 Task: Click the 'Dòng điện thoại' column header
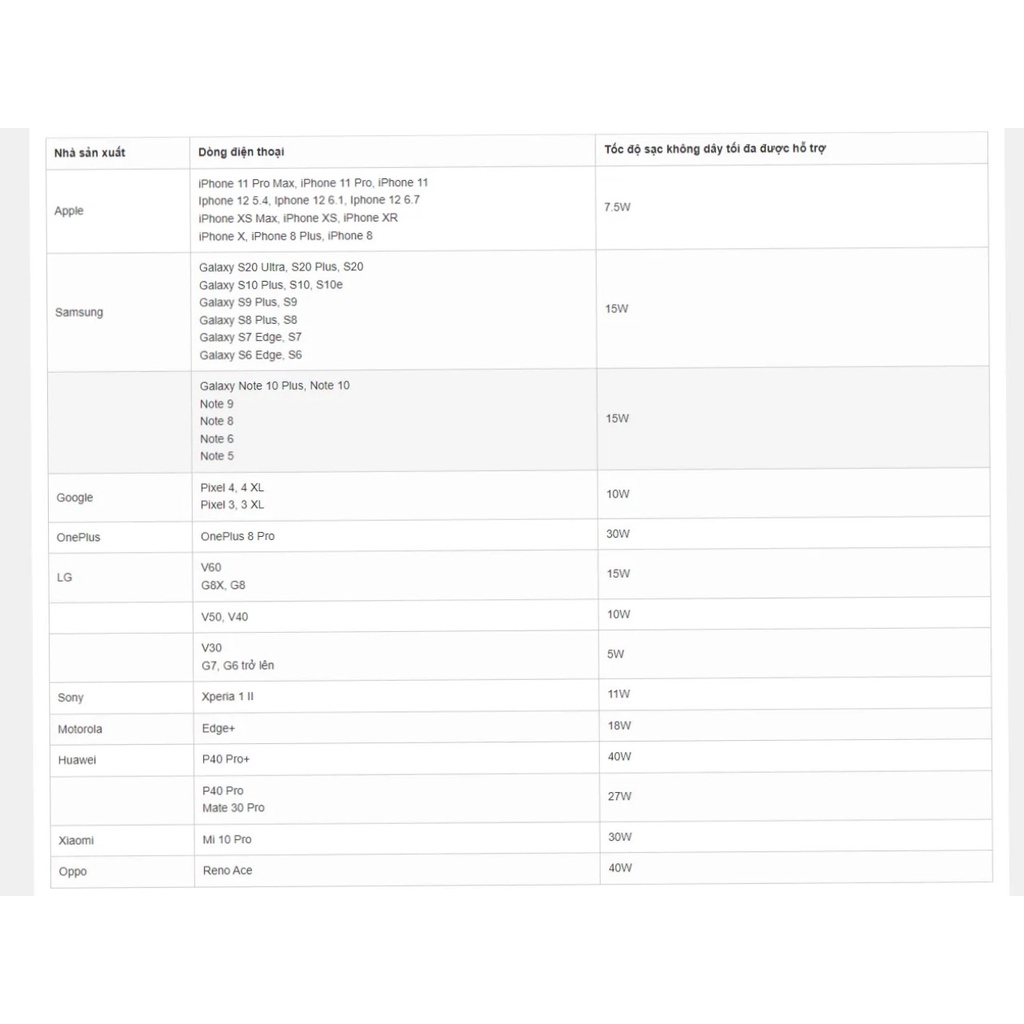(241, 152)
